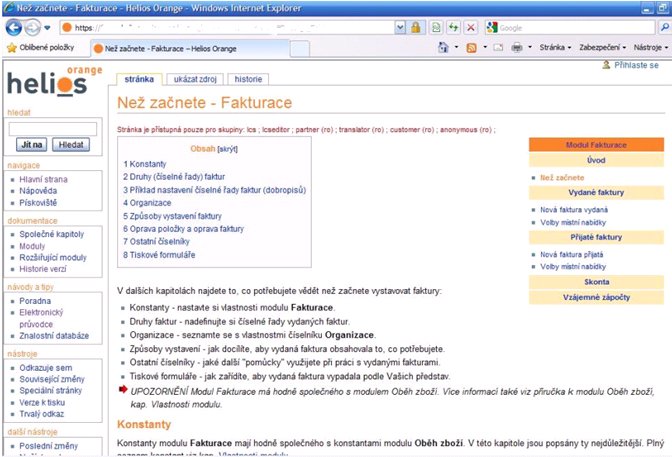672x457 pixels.
Task: Jump to contents entry 8 Tiskové formuláře
Action: coord(159,255)
